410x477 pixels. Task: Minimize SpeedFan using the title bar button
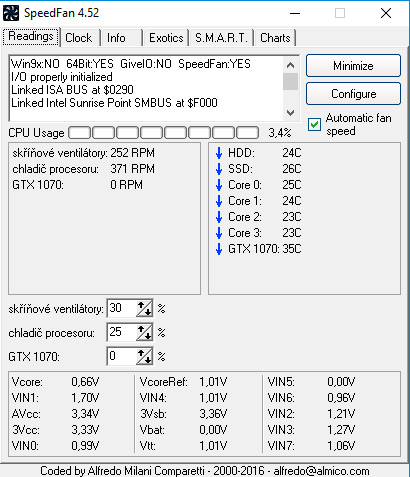pos(295,13)
